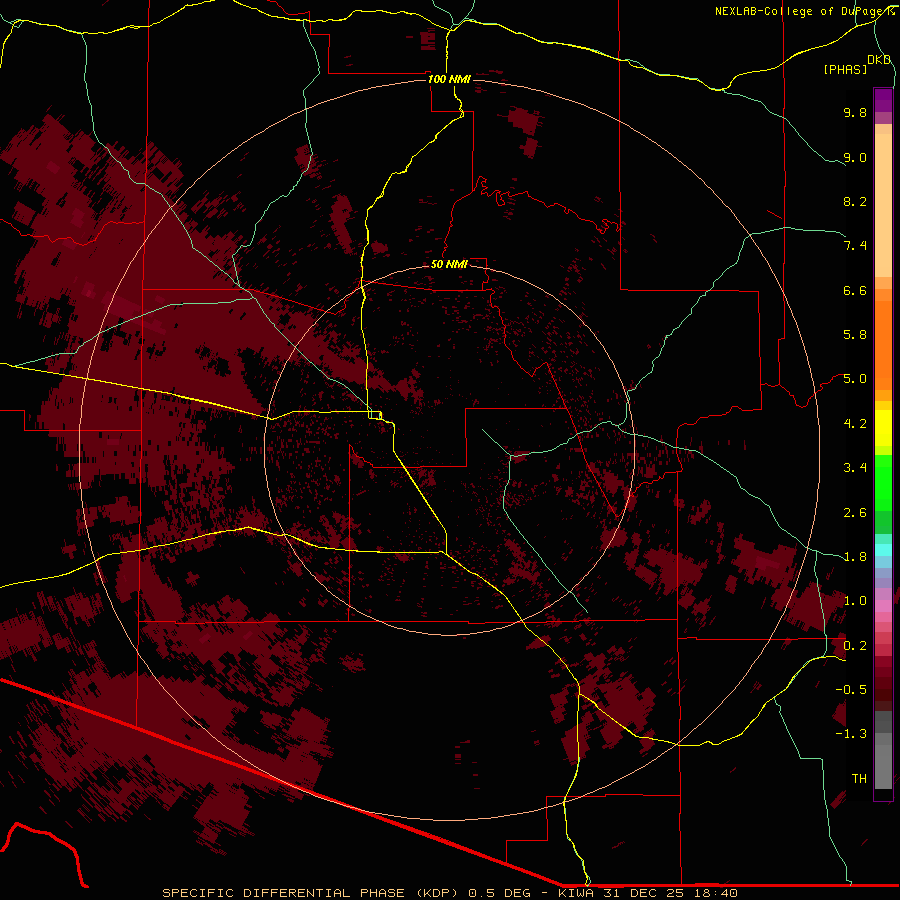Click the 1.8 value on the color scale

click(x=855, y=557)
